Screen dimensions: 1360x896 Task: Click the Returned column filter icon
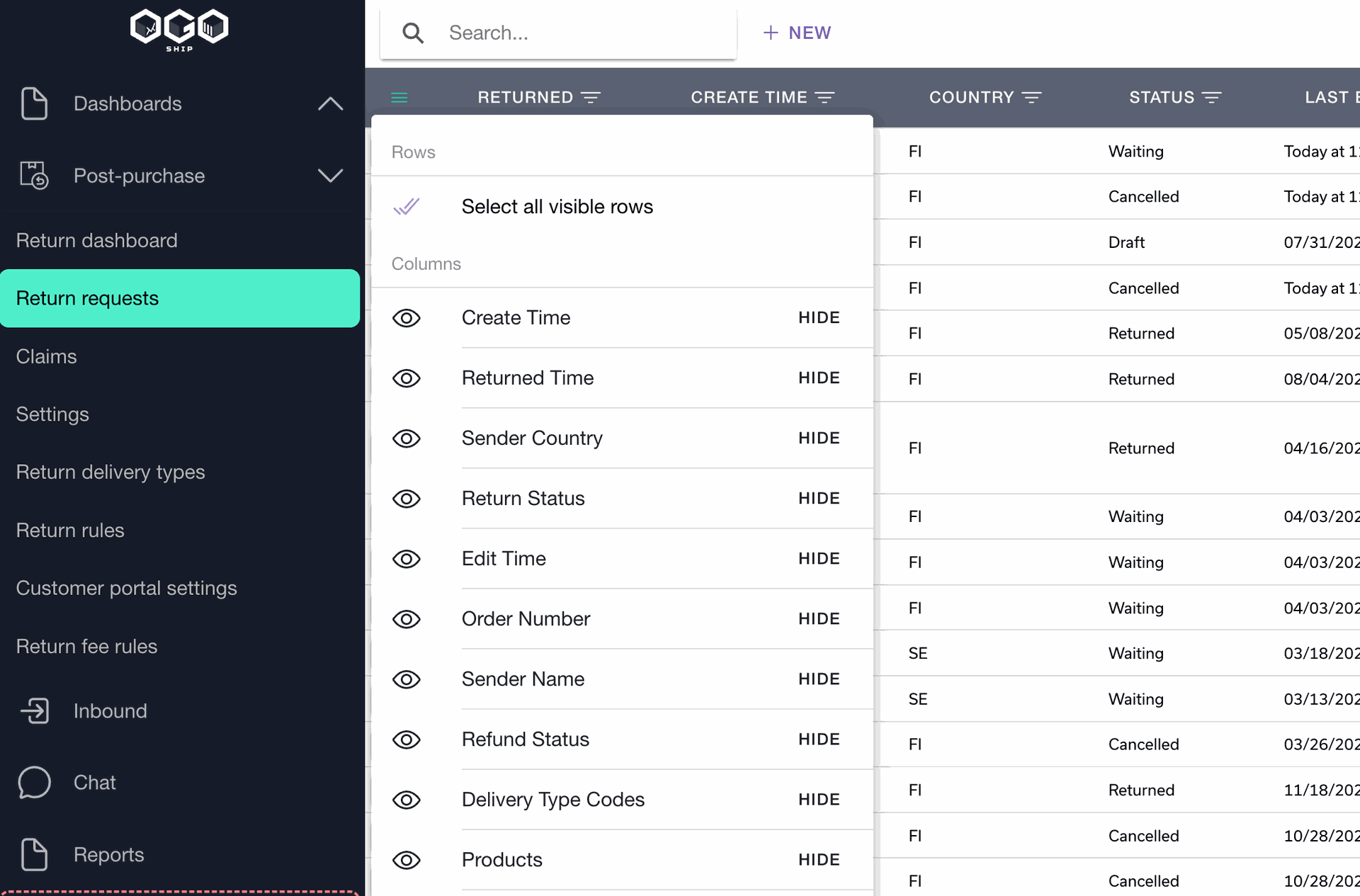[591, 98]
